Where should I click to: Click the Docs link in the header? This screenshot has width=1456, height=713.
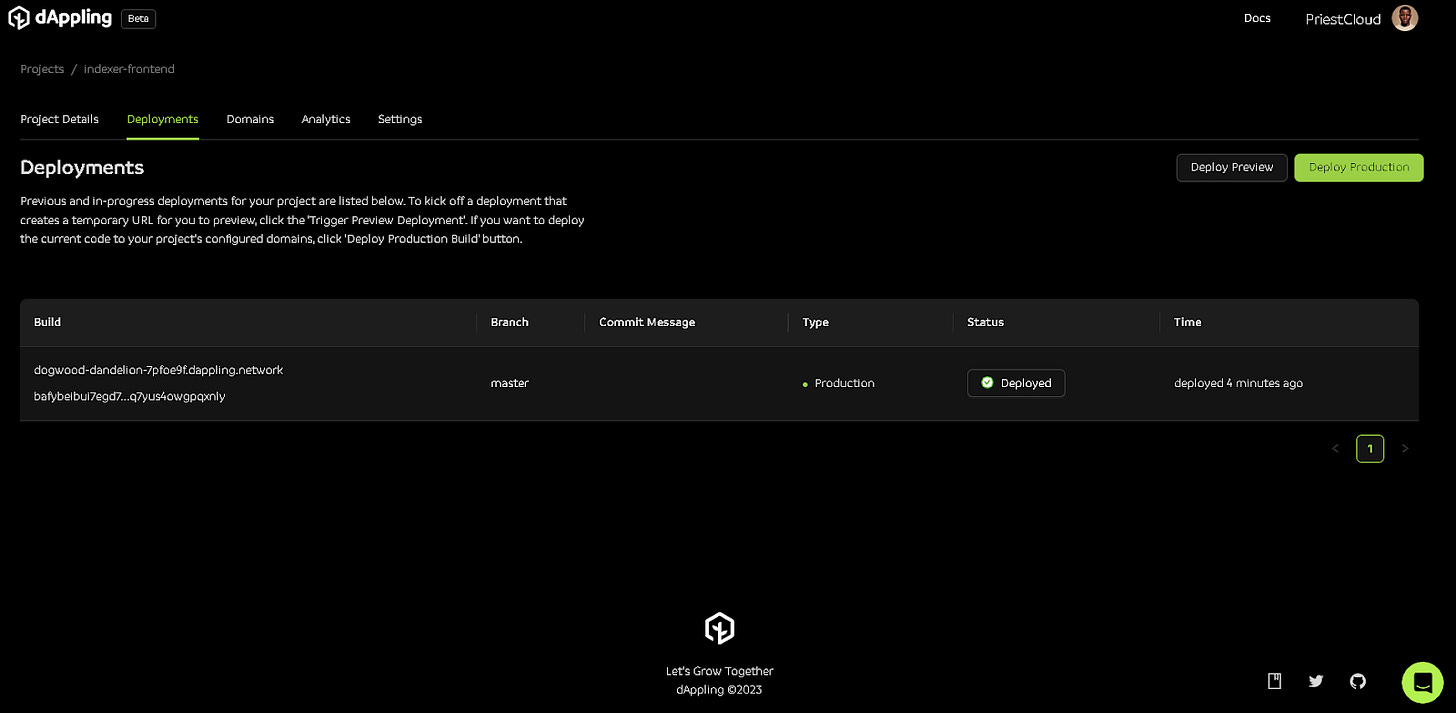(x=1257, y=18)
